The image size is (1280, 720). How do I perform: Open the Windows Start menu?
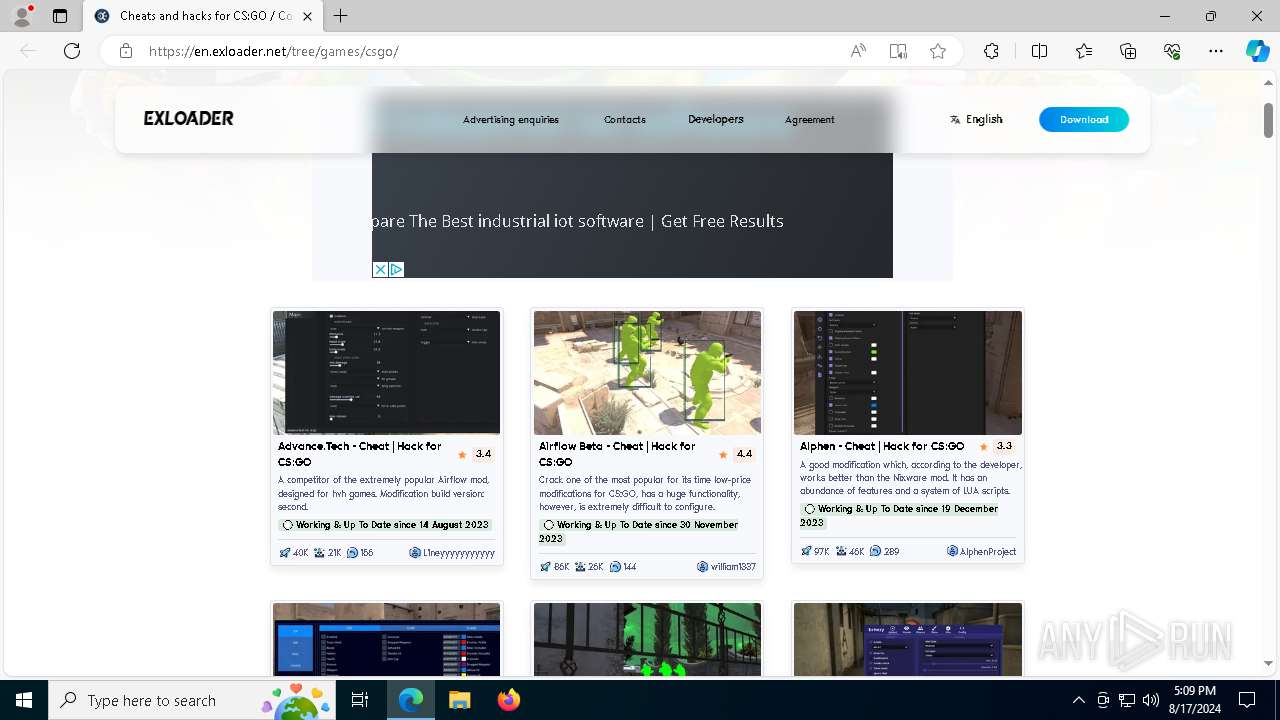24,700
